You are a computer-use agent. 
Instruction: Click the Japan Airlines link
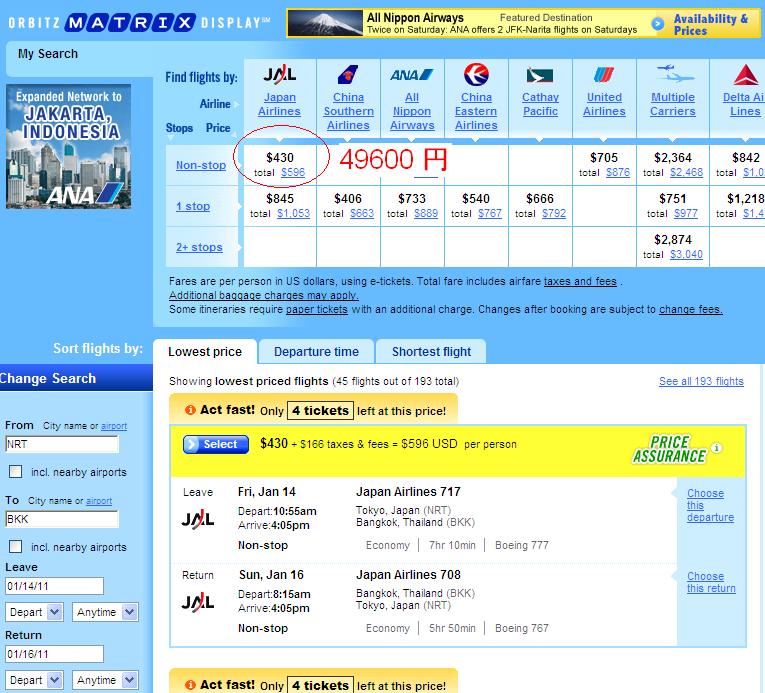280,104
